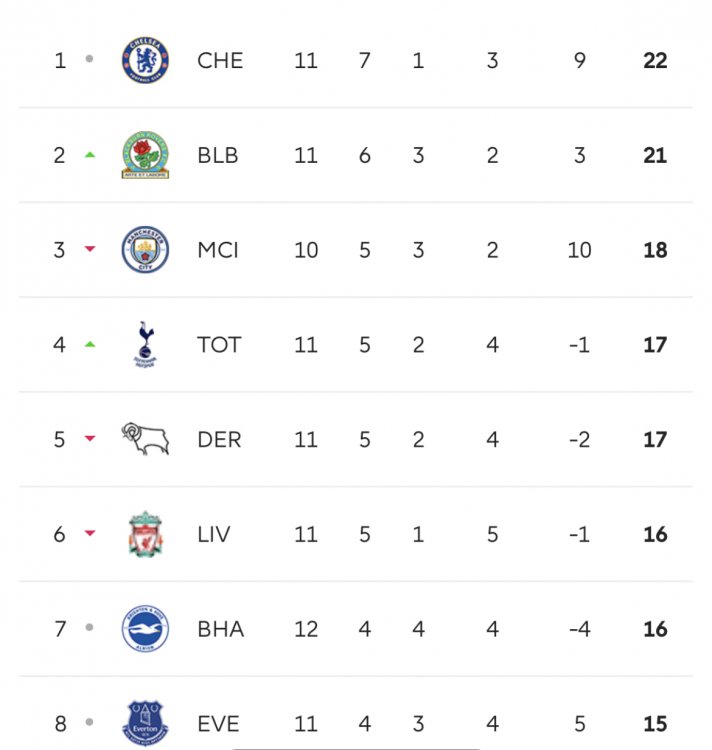Click red down arrow beside MCI
Viewport: 712px width, 750px height.
coord(90,250)
